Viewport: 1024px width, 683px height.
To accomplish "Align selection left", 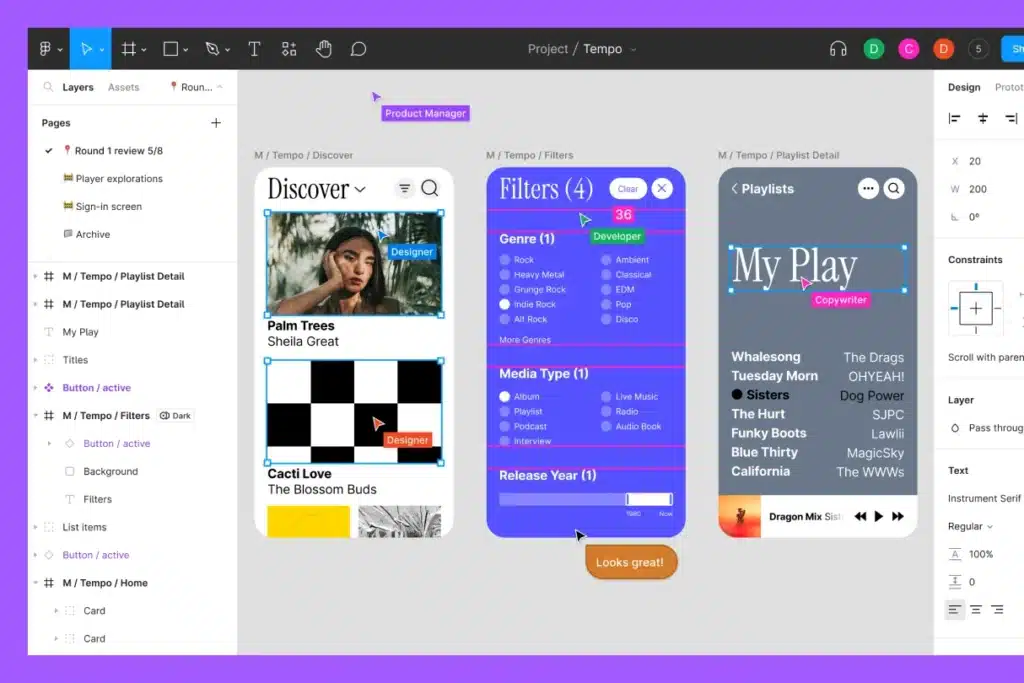I will tap(954, 118).
